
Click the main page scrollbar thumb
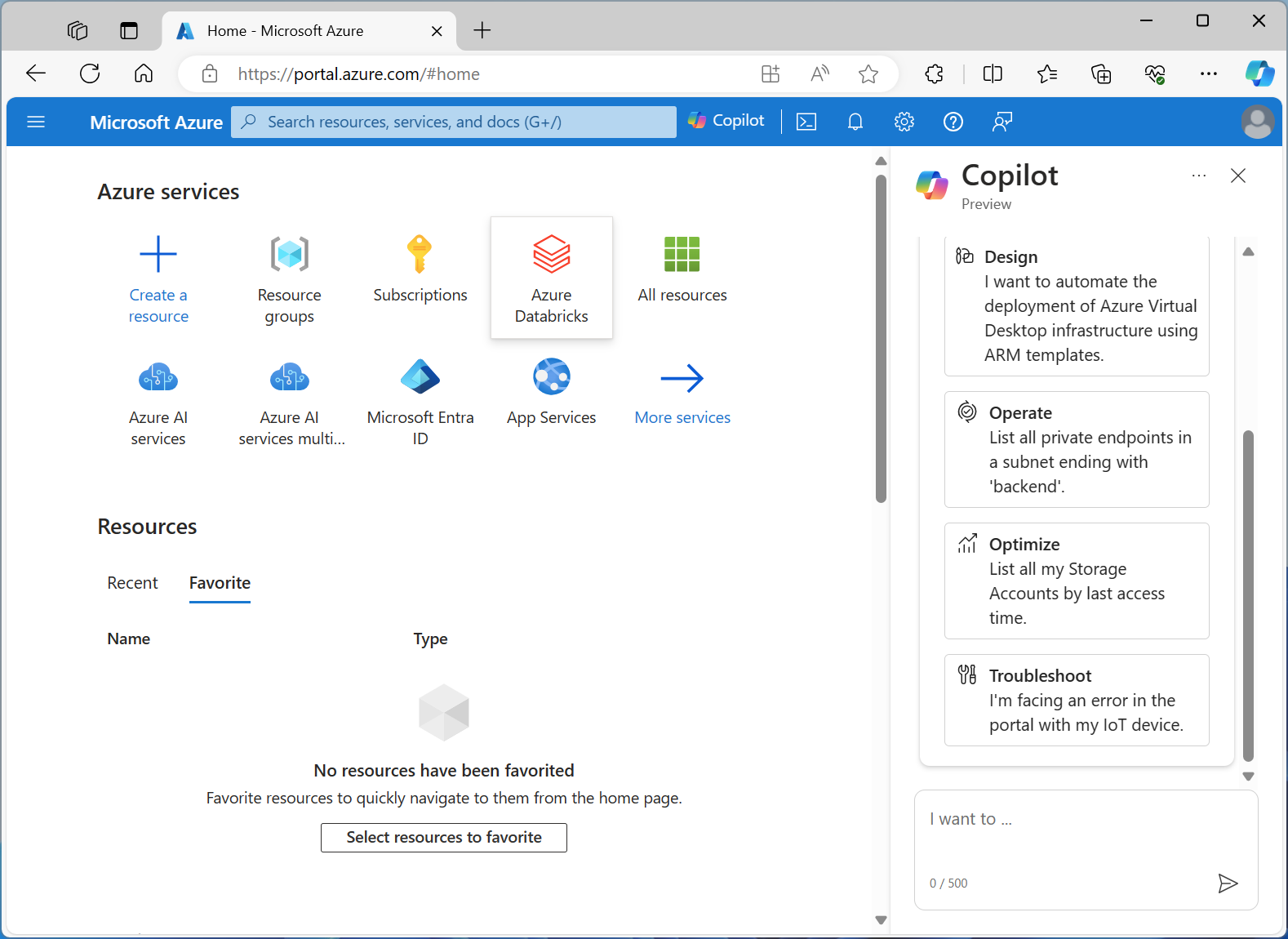(881, 339)
